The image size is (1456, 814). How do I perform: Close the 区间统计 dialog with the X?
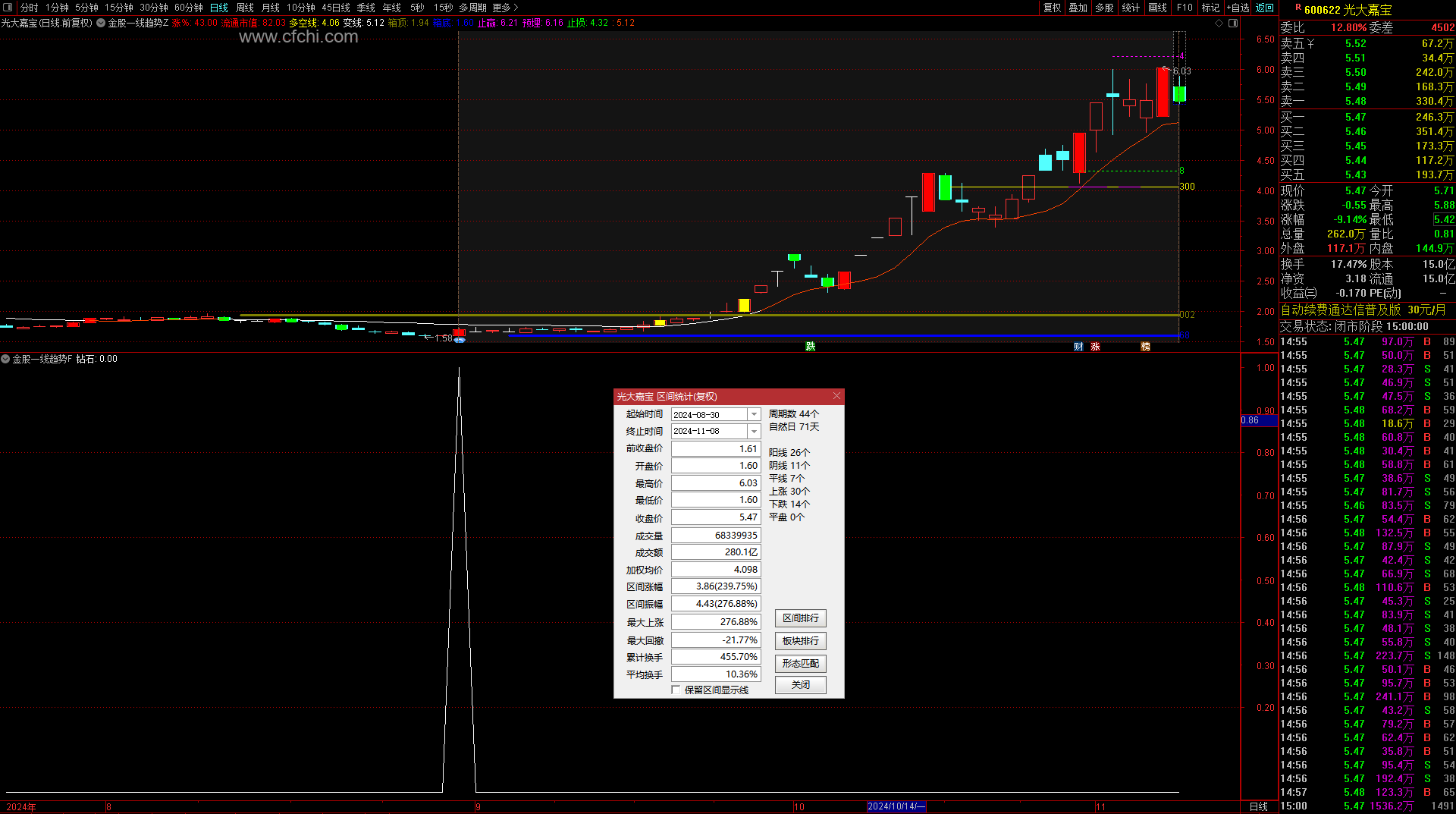(x=836, y=396)
